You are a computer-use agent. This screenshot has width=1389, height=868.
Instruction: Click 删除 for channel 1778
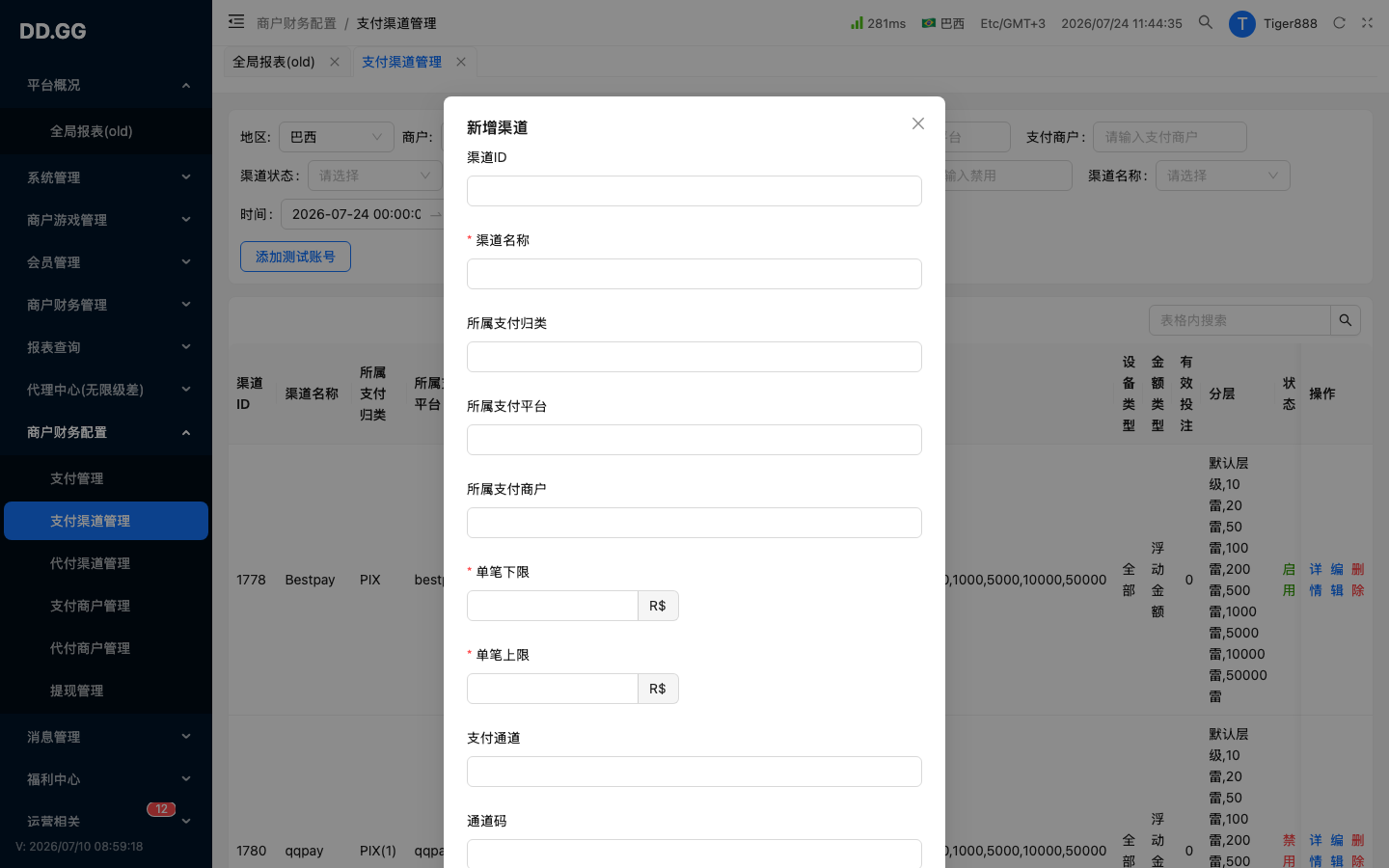point(1358,580)
